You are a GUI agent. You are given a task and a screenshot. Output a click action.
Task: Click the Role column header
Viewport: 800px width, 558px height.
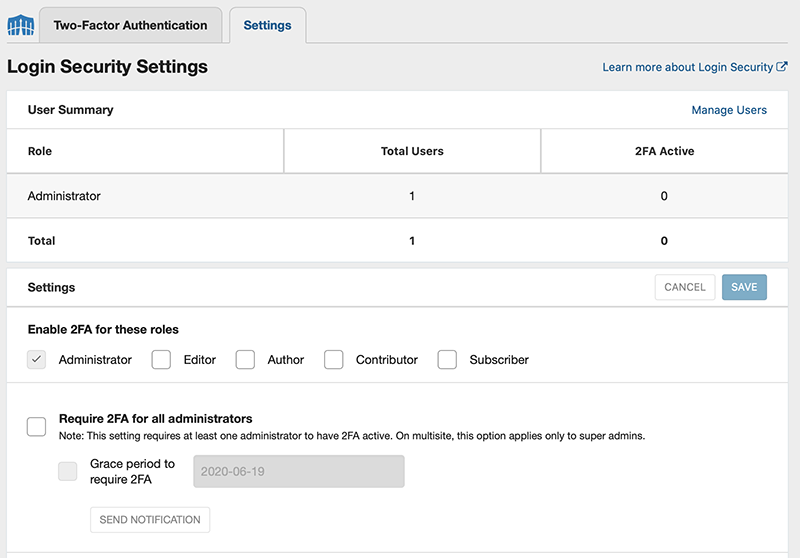pos(40,151)
